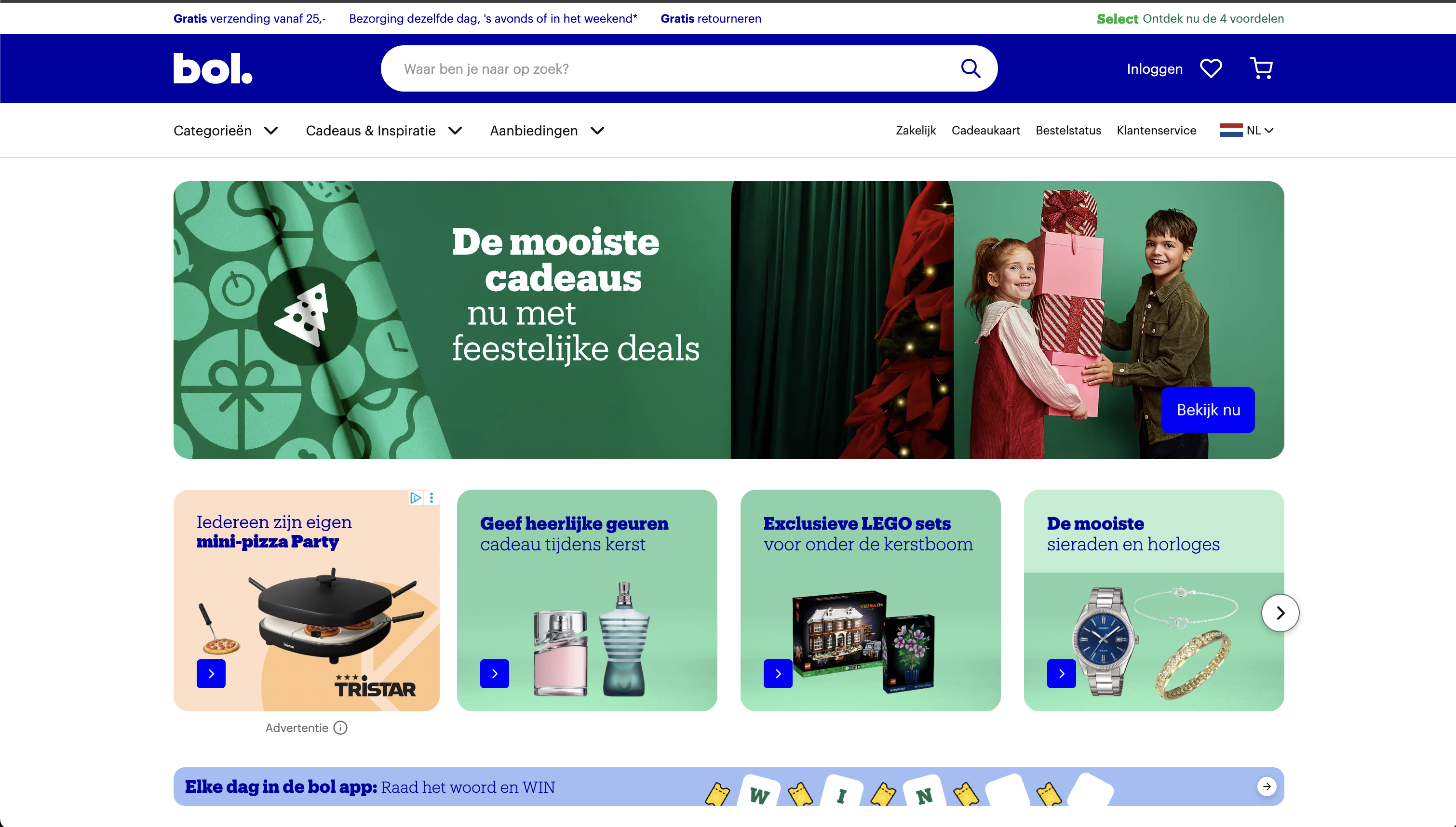This screenshot has width=1456, height=827.
Task: Click the AdChoices icon on pizza ad
Action: click(416, 497)
